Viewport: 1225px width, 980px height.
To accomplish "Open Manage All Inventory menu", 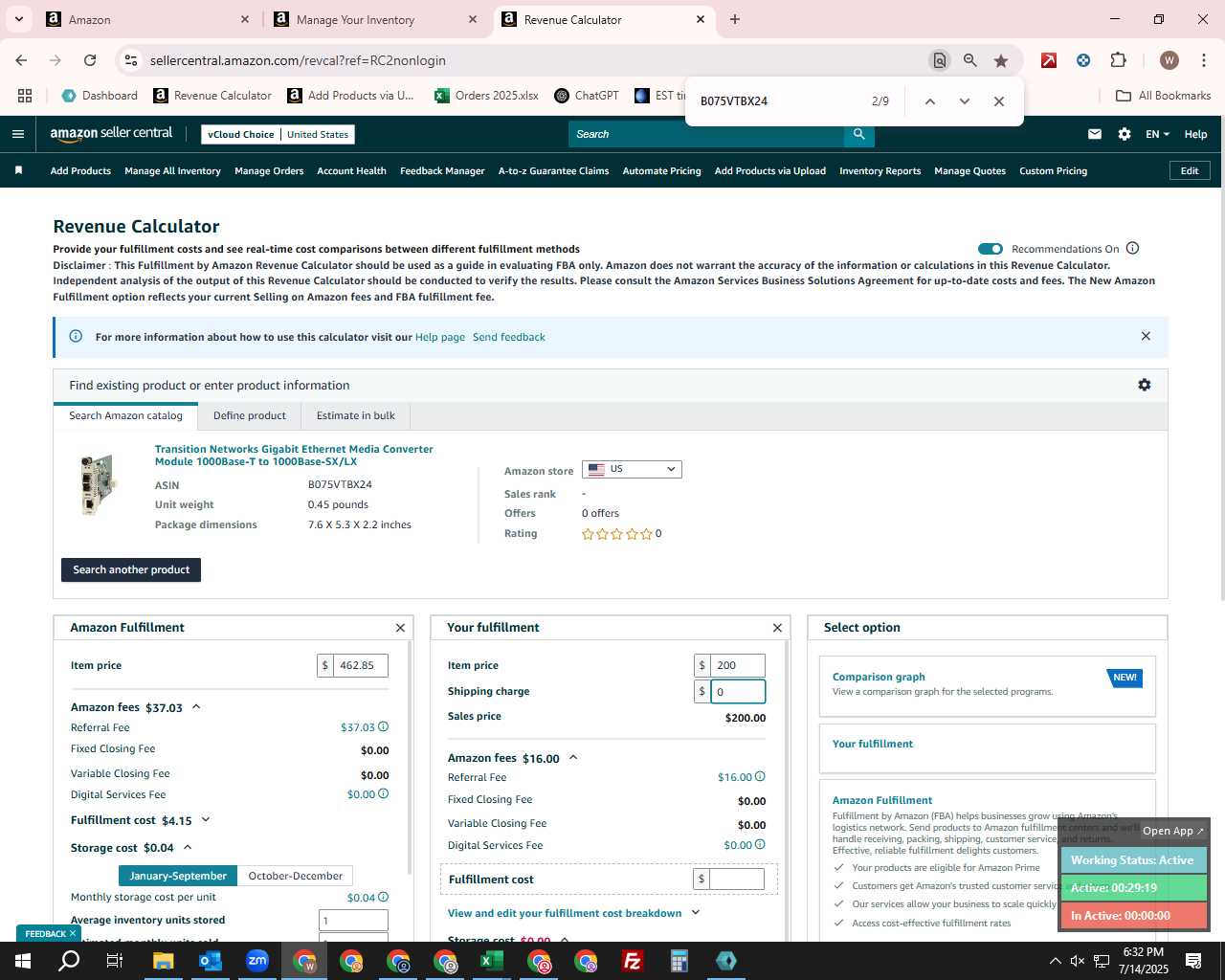I will (172, 171).
